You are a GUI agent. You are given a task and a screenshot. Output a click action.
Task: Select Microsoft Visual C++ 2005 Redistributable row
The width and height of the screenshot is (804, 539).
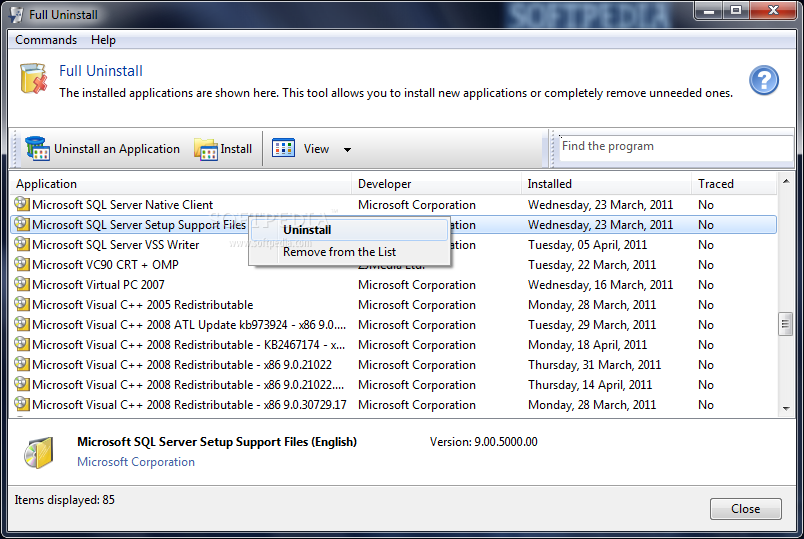click(x=393, y=305)
